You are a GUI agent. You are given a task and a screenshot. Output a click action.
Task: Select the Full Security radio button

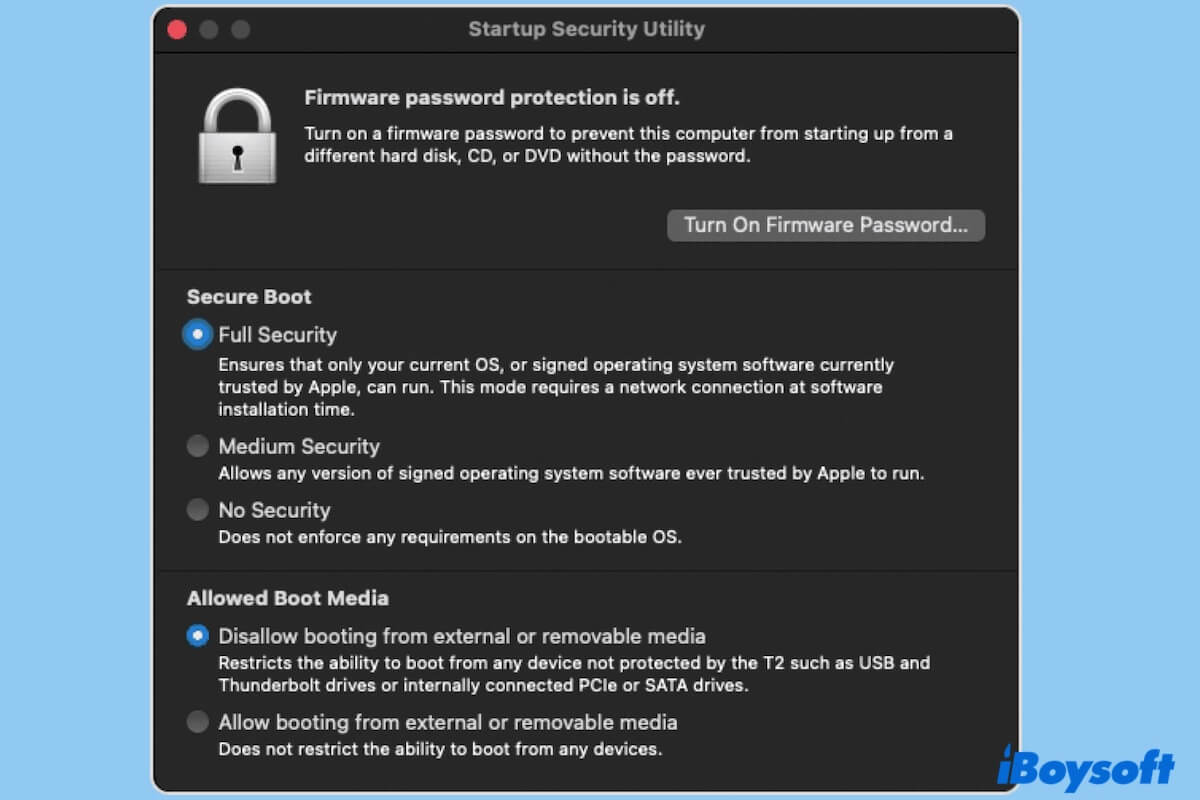pos(198,335)
